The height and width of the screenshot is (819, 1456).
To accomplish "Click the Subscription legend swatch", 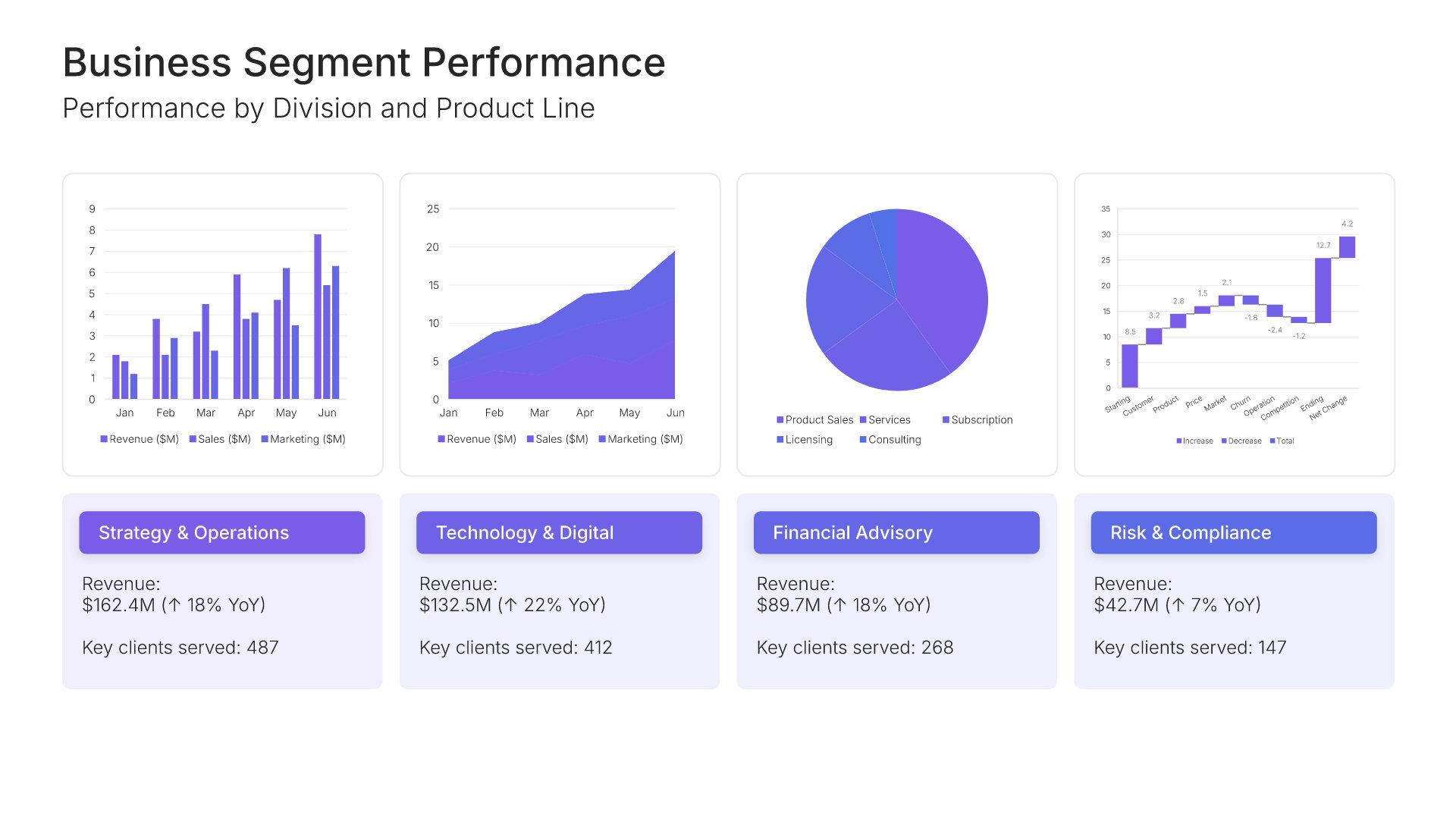I will (946, 420).
